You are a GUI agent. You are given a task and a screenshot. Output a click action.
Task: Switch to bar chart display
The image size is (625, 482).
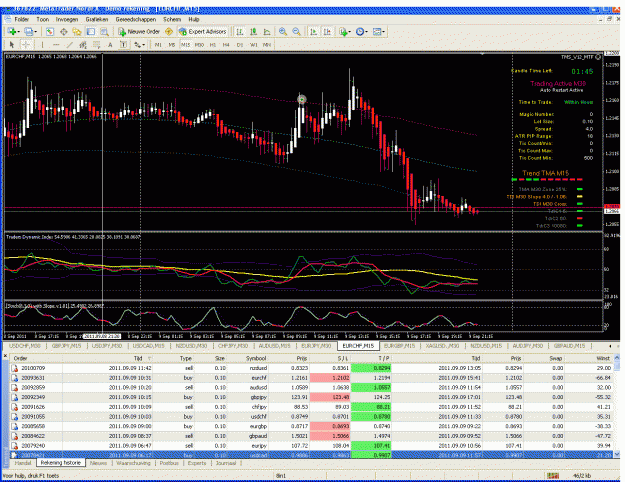click(x=240, y=31)
